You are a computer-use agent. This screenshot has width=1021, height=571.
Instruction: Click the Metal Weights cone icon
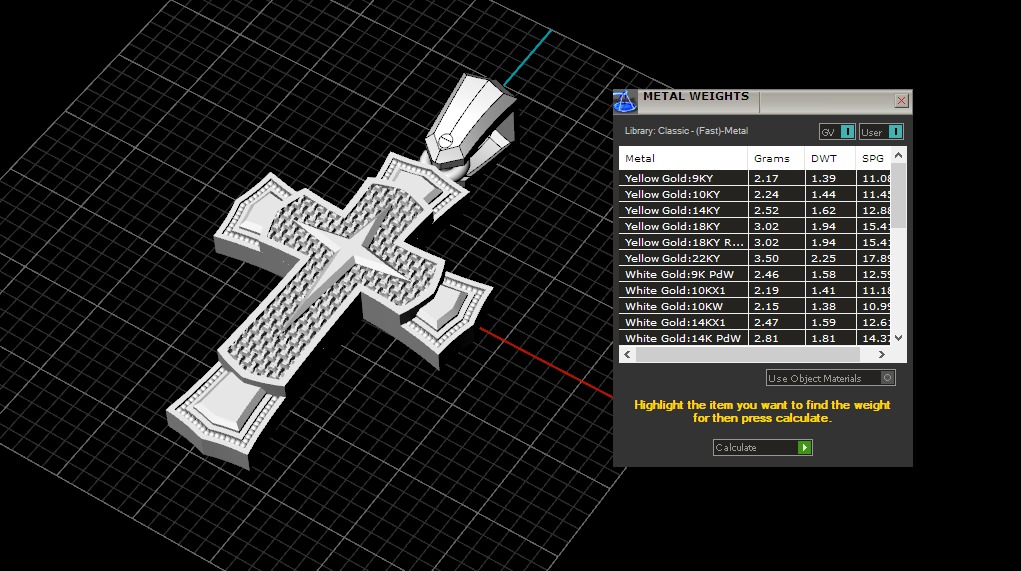point(624,102)
